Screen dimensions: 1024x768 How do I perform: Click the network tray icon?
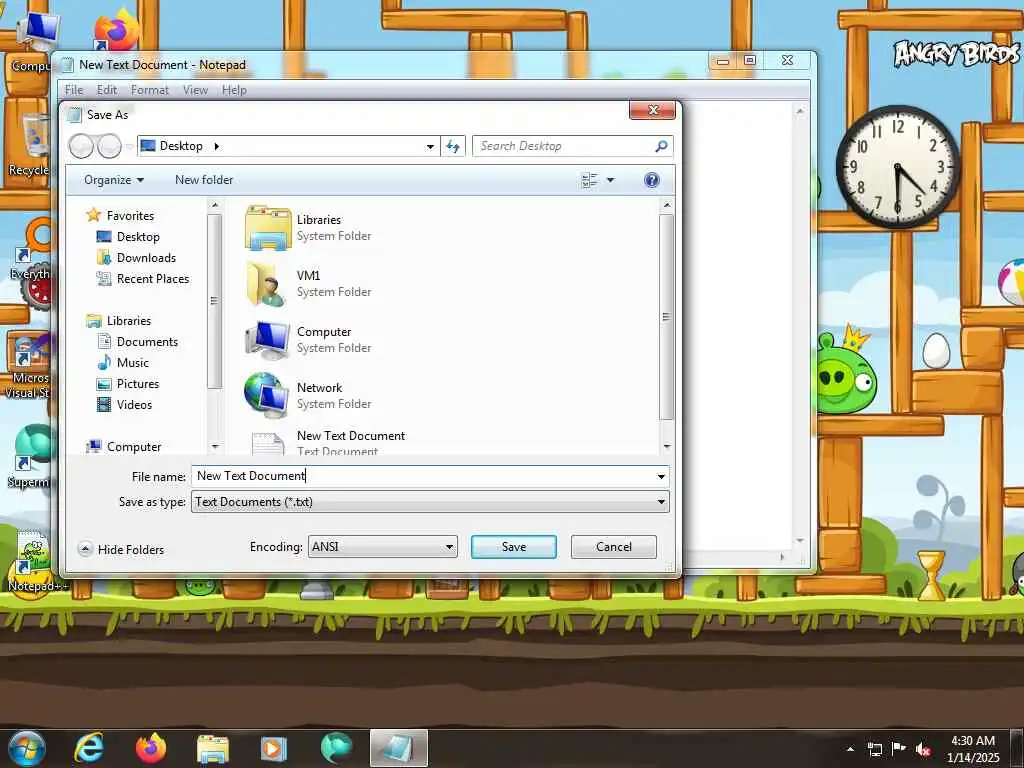coord(874,749)
